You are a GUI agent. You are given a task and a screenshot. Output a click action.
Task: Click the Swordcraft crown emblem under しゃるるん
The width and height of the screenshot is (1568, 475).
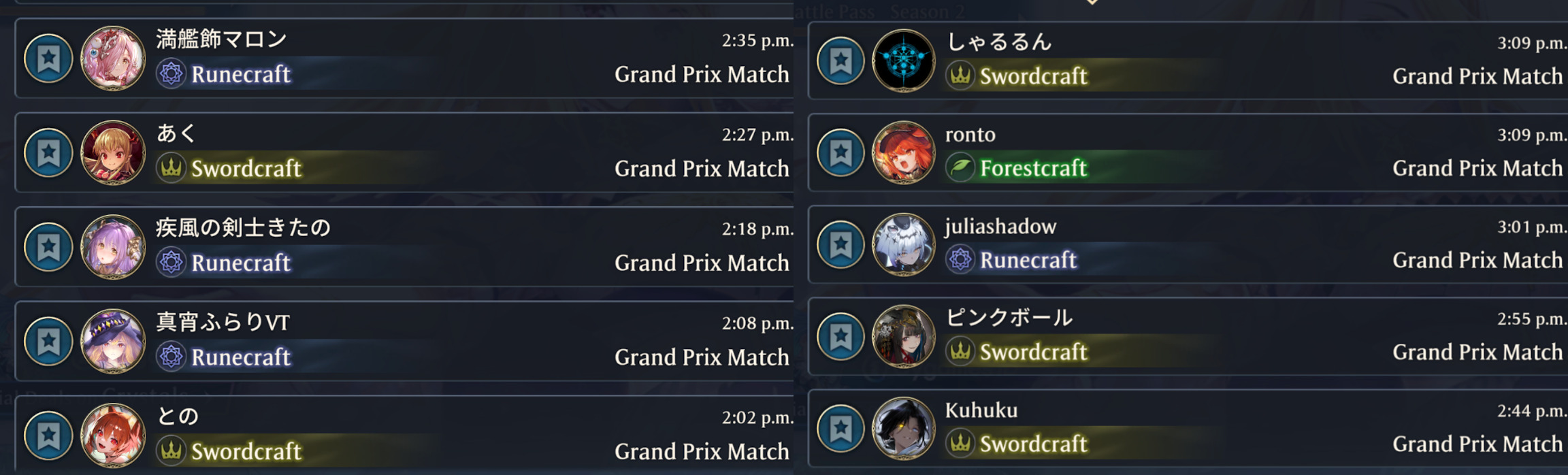[x=960, y=76]
